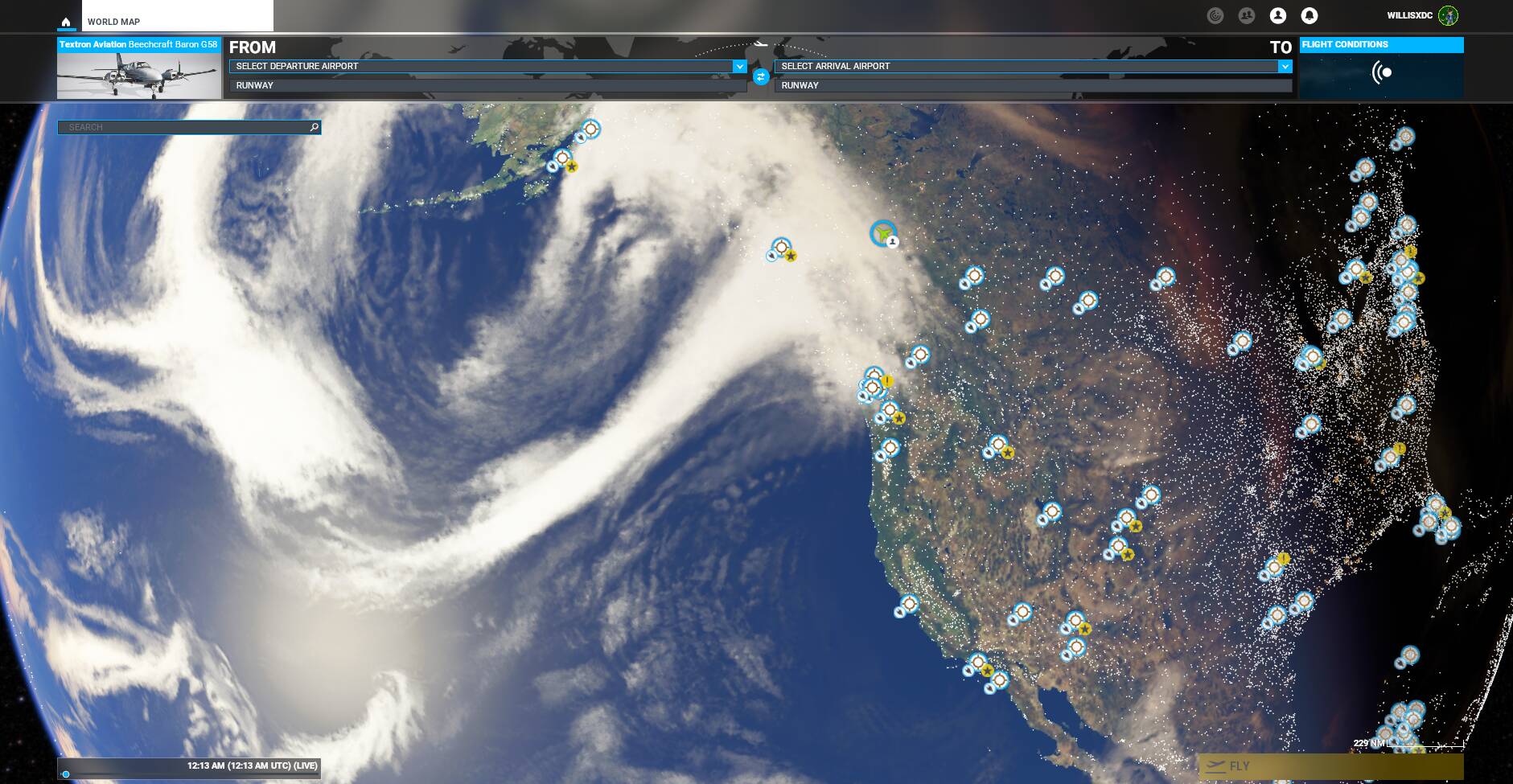Open the arrival RUNWAY field under TO

coord(1033,85)
